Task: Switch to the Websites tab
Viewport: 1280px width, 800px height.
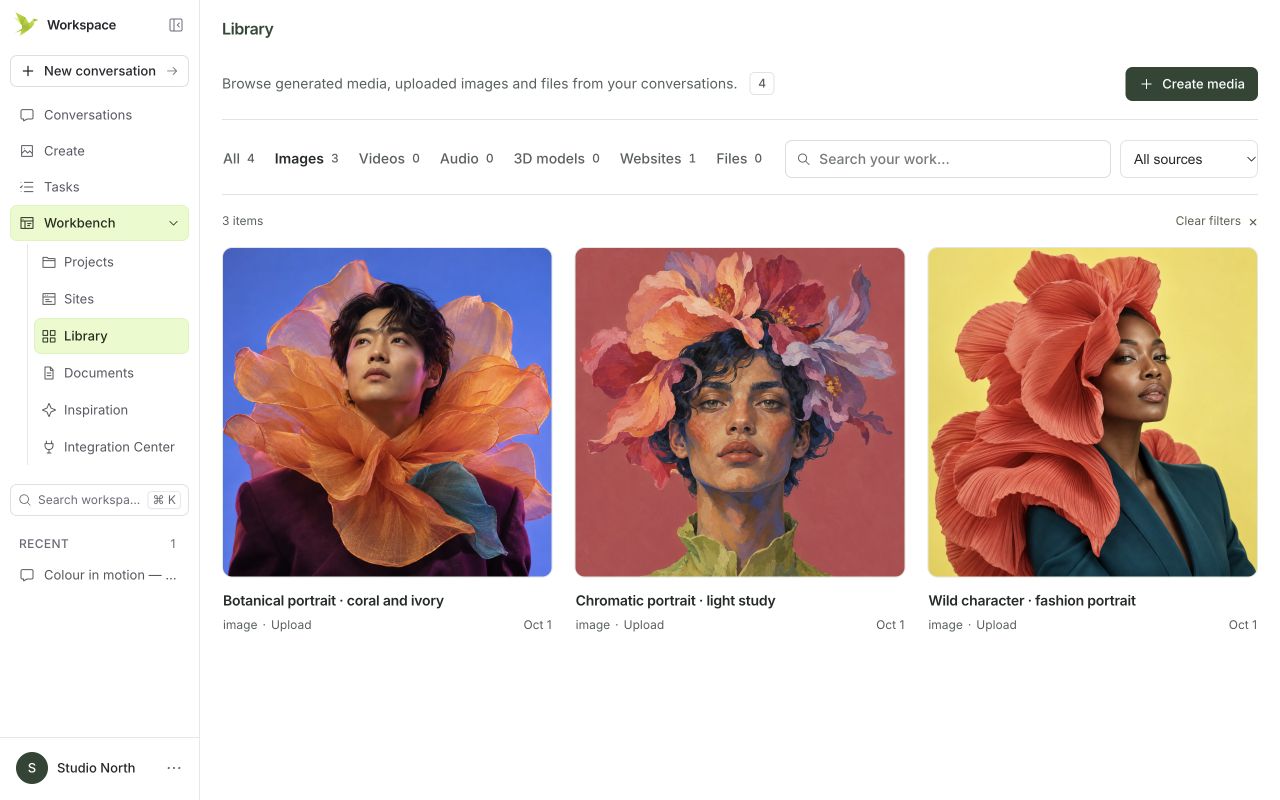Action: [658, 159]
